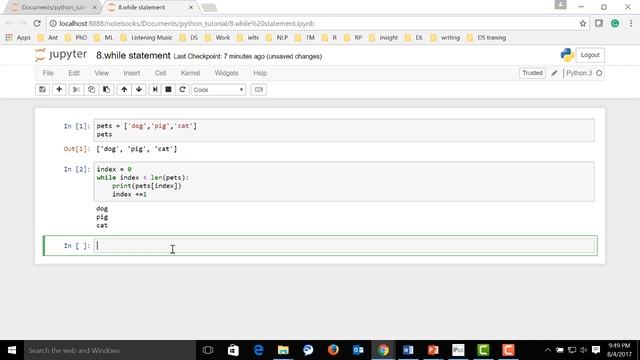Click the Jupyter logo

tap(61, 55)
